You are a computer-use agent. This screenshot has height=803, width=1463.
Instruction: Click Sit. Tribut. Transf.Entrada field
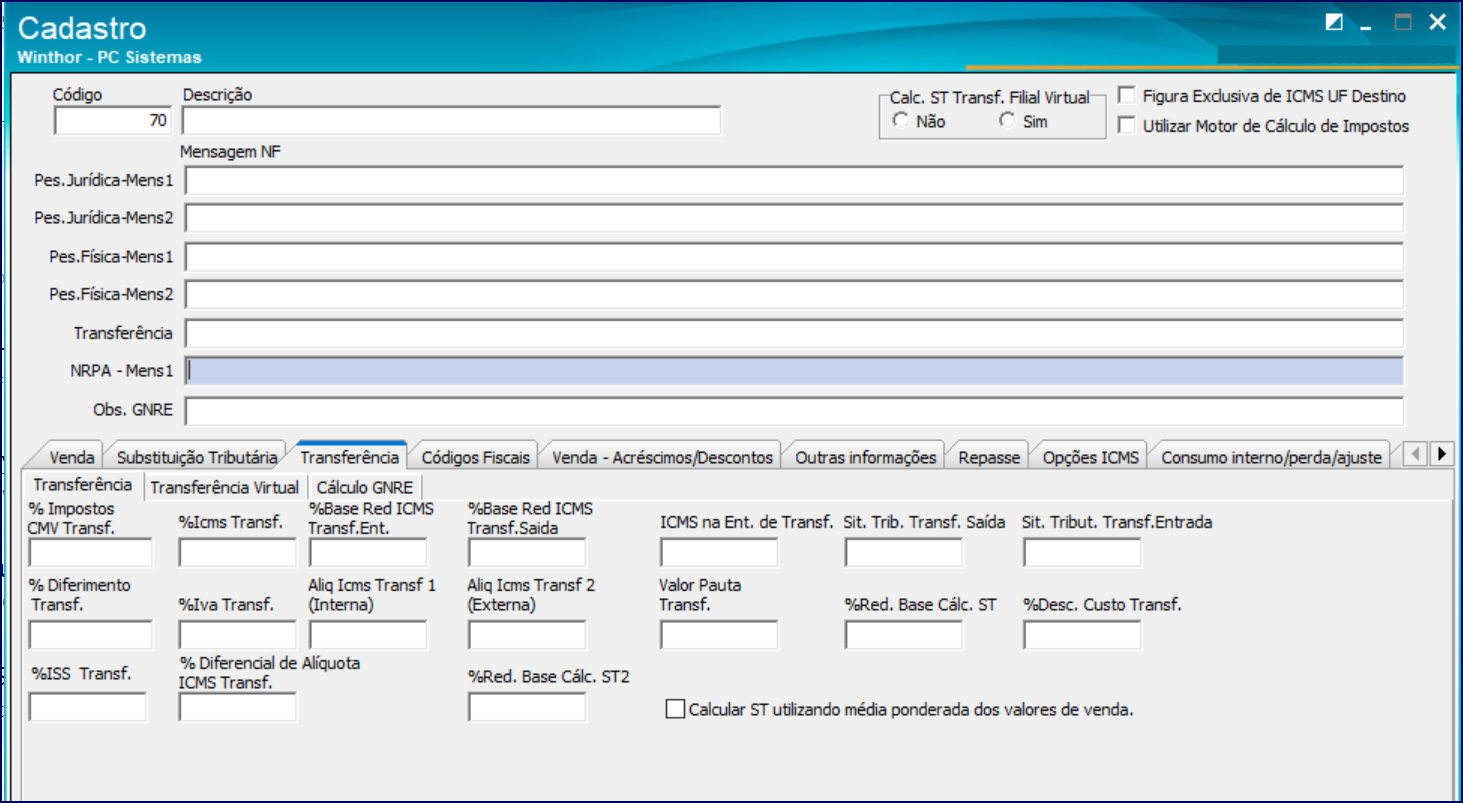(1082, 552)
